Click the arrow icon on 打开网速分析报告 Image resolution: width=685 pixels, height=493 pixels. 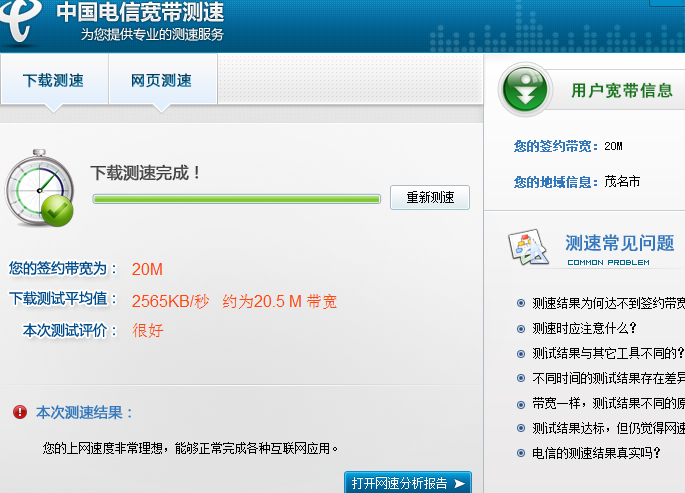pos(459,484)
